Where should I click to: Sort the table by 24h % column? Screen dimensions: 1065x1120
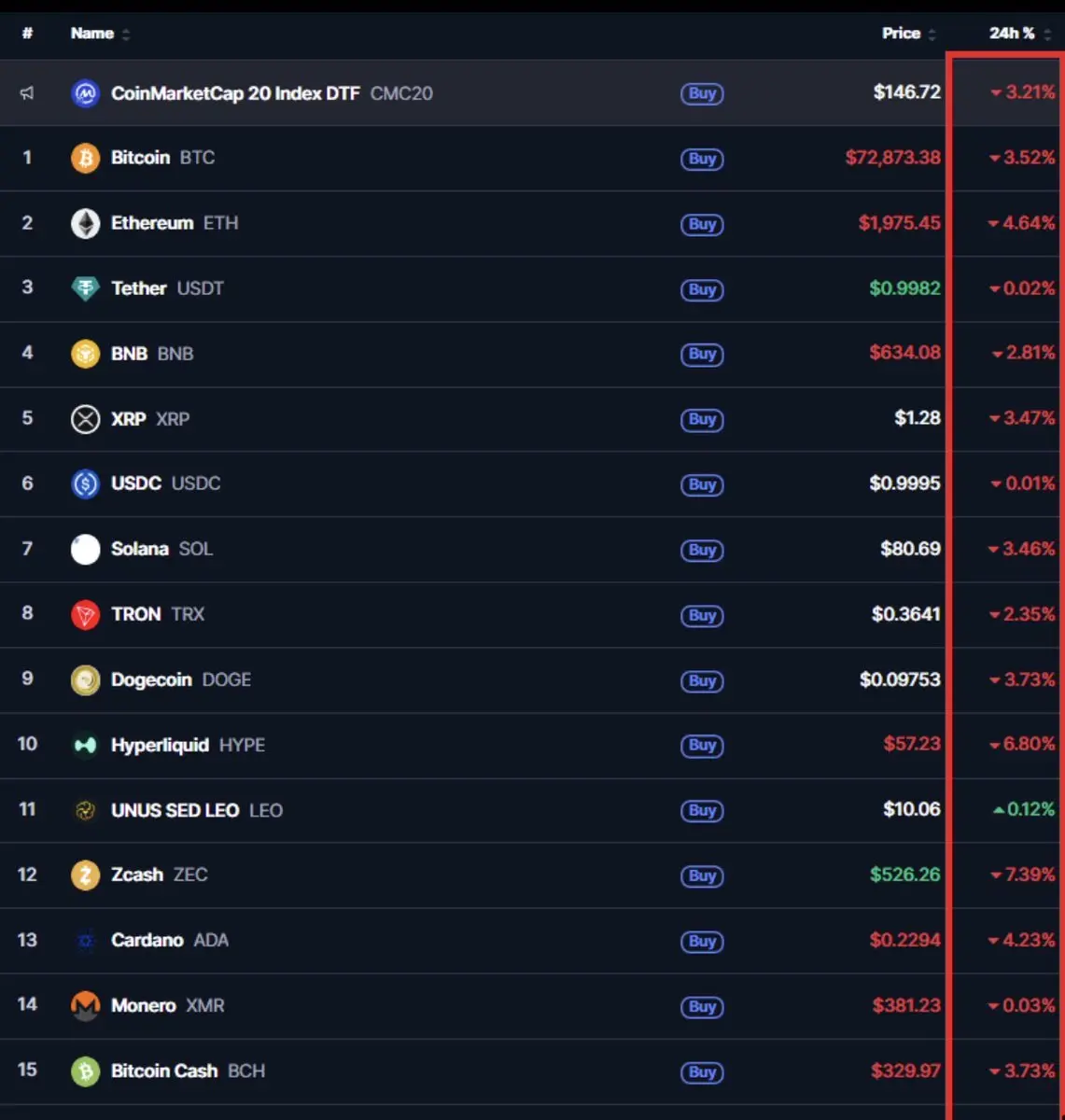(1019, 34)
